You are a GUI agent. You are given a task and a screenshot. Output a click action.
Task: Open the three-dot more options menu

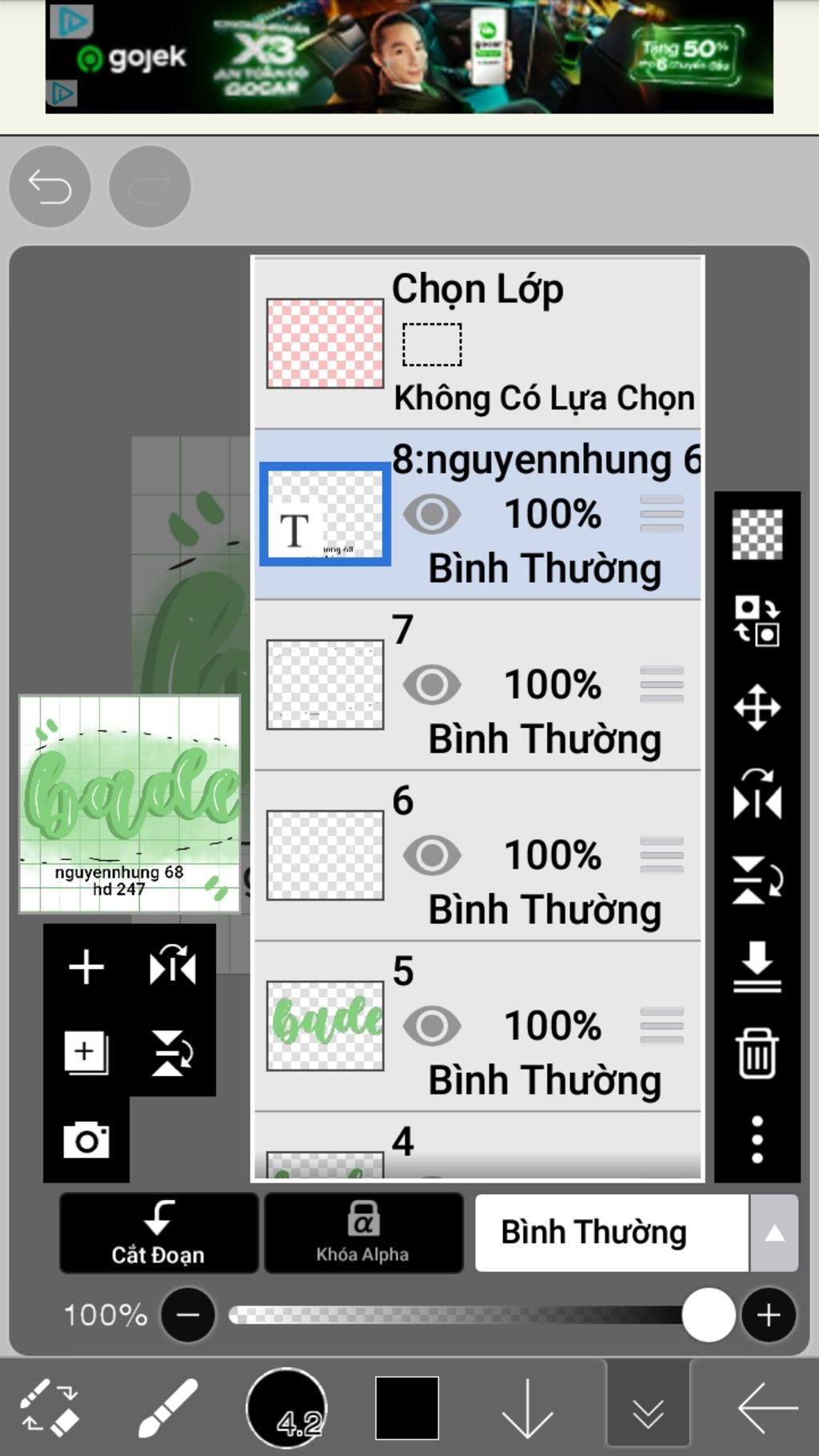coord(757,1139)
